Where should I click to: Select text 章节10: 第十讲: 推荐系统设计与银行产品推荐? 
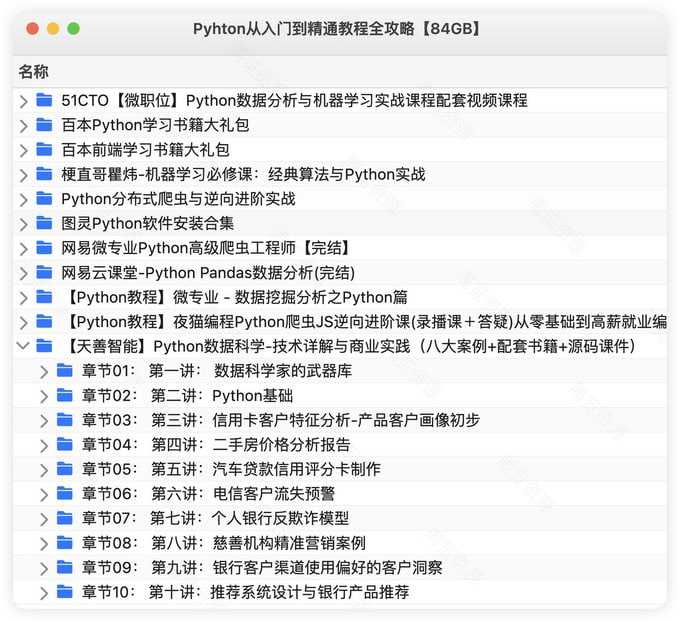(245, 592)
